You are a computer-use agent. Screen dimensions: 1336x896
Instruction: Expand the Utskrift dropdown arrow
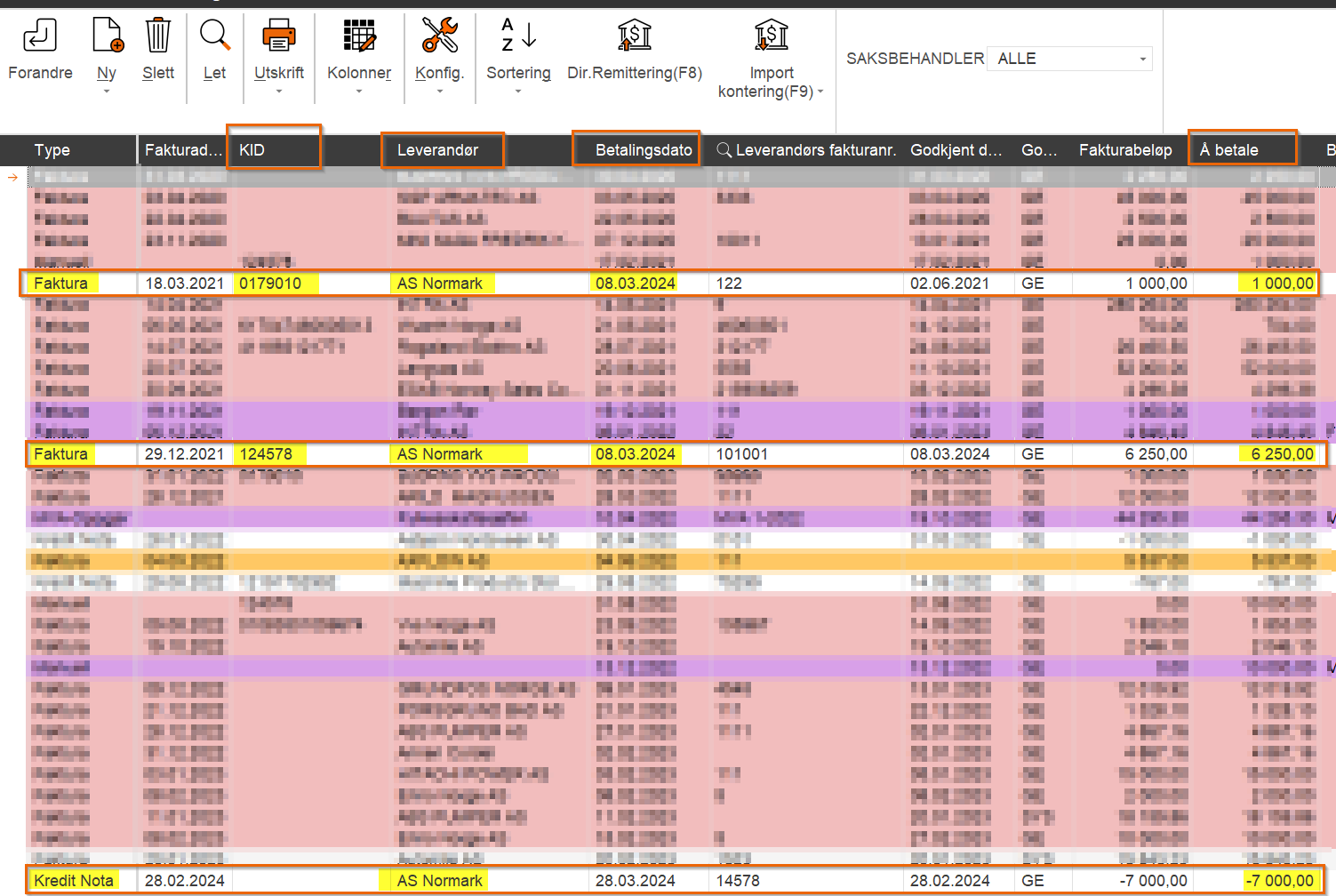279,91
